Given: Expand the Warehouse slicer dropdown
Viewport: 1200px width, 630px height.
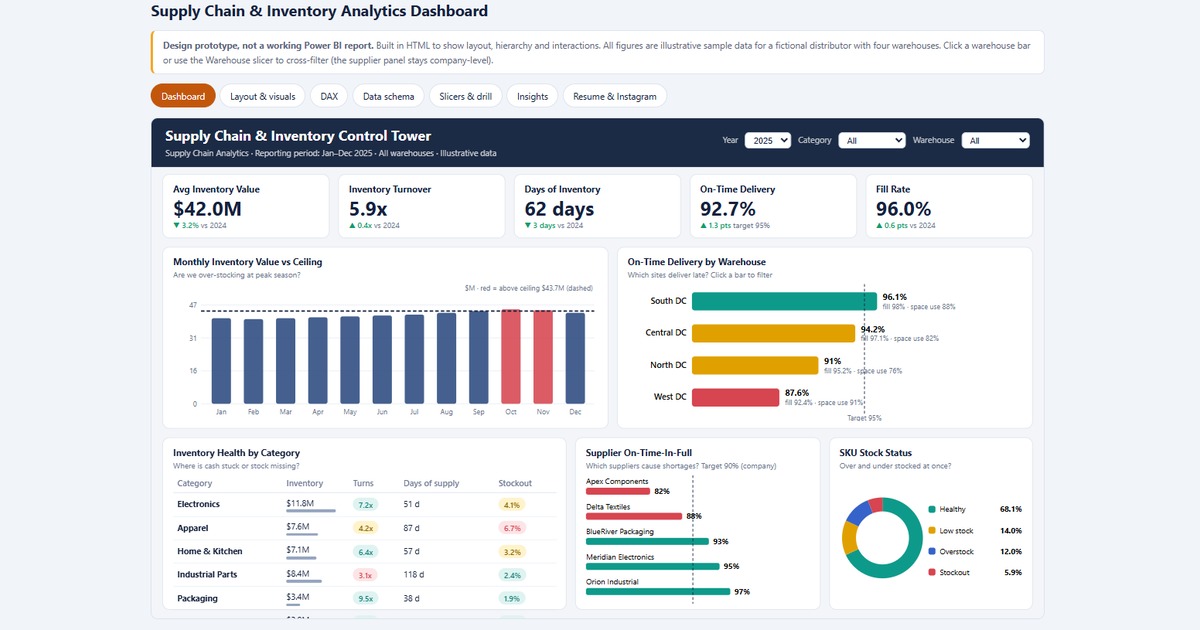Looking at the screenshot, I should (x=996, y=141).
